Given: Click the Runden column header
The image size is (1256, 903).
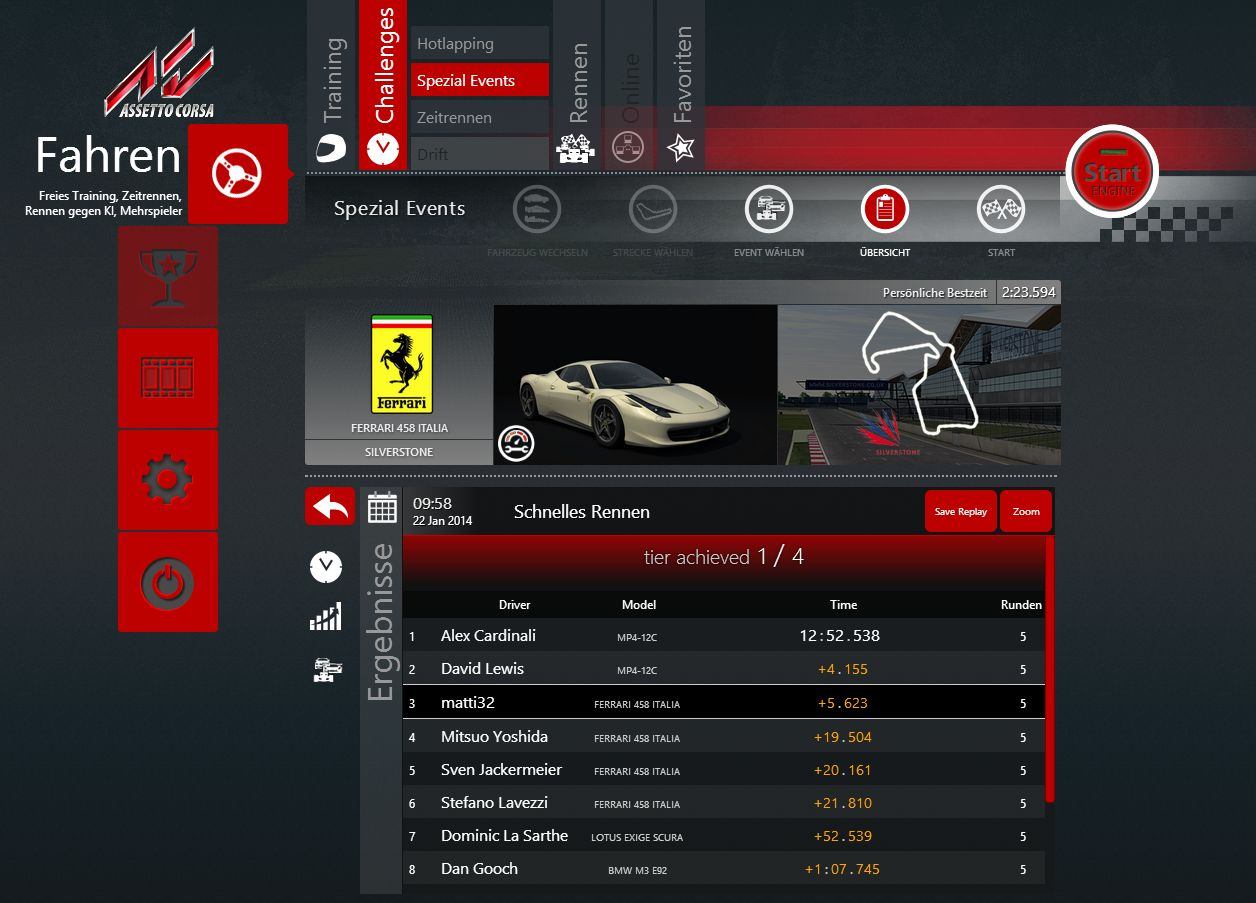Looking at the screenshot, I should point(1021,604).
